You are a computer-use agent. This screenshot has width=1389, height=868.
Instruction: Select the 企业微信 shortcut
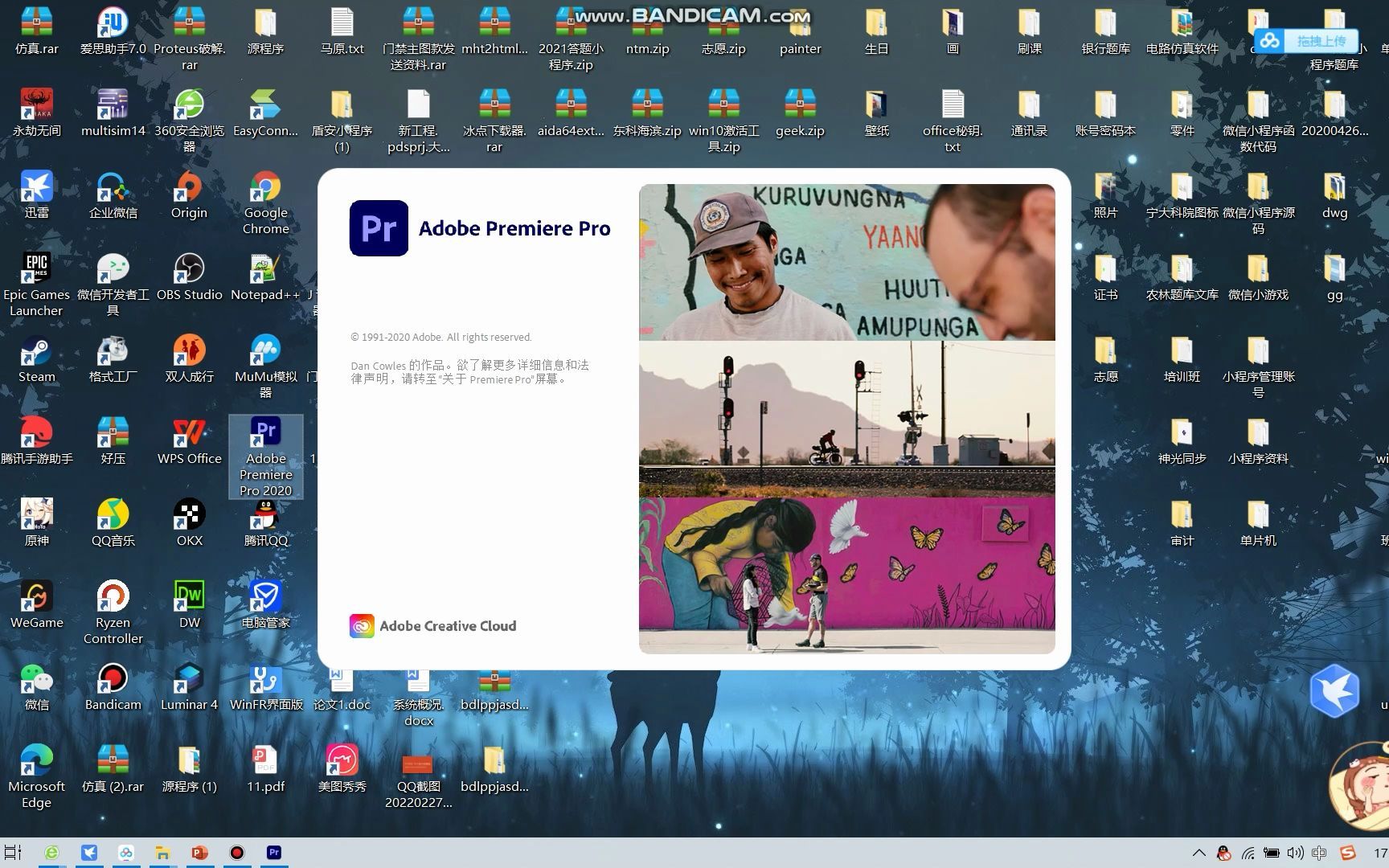pyautogui.click(x=113, y=194)
